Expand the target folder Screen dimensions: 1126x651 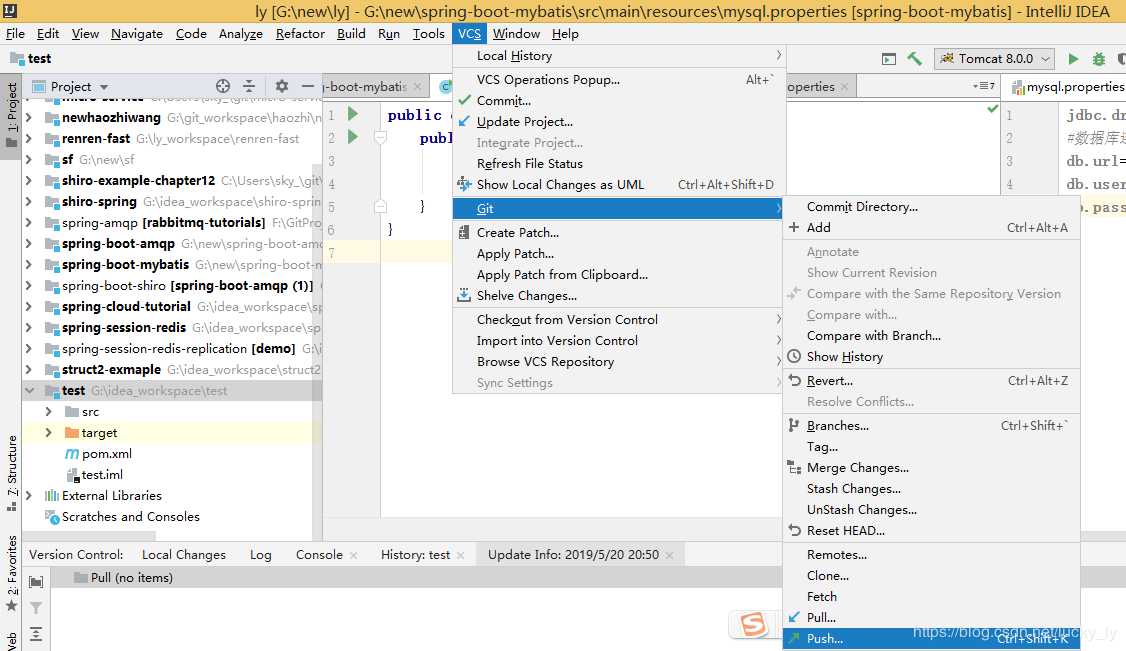point(48,433)
